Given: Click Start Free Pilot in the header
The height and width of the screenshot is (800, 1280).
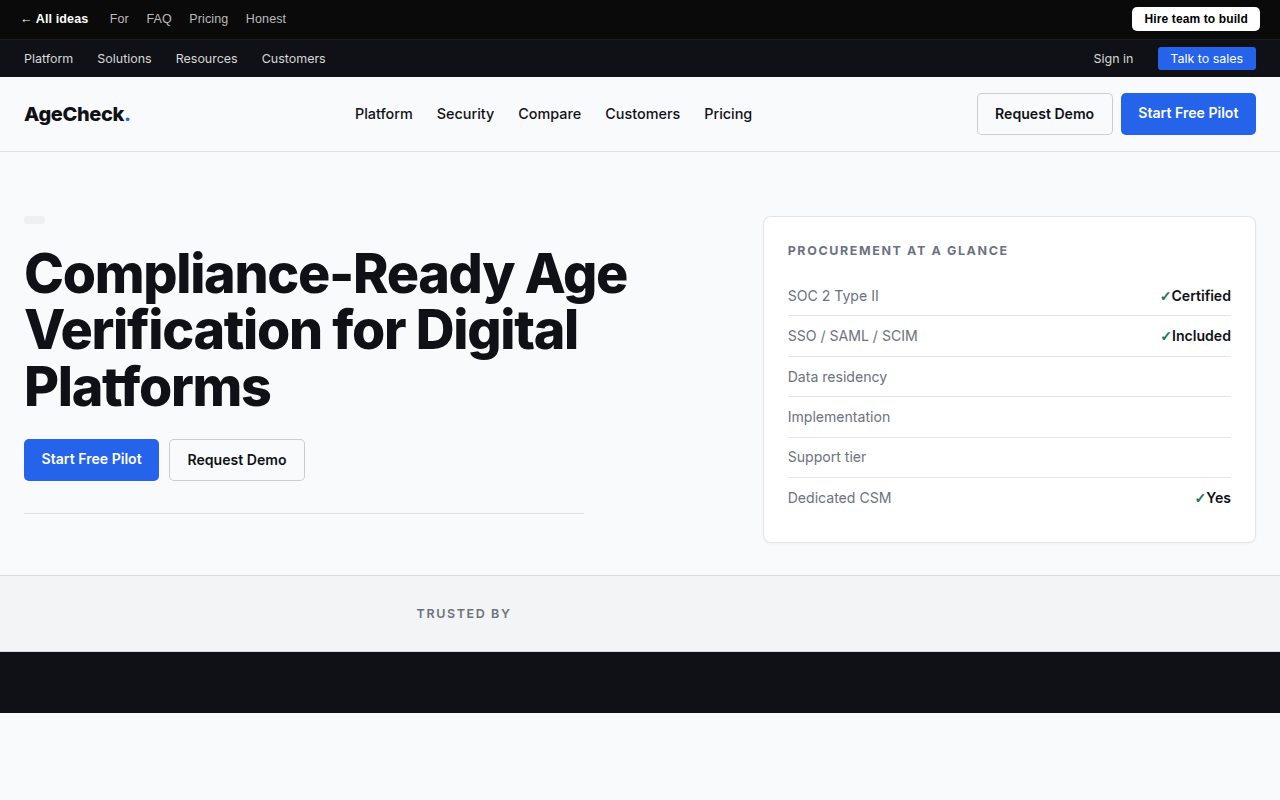Looking at the screenshot, I should 1188,114.
